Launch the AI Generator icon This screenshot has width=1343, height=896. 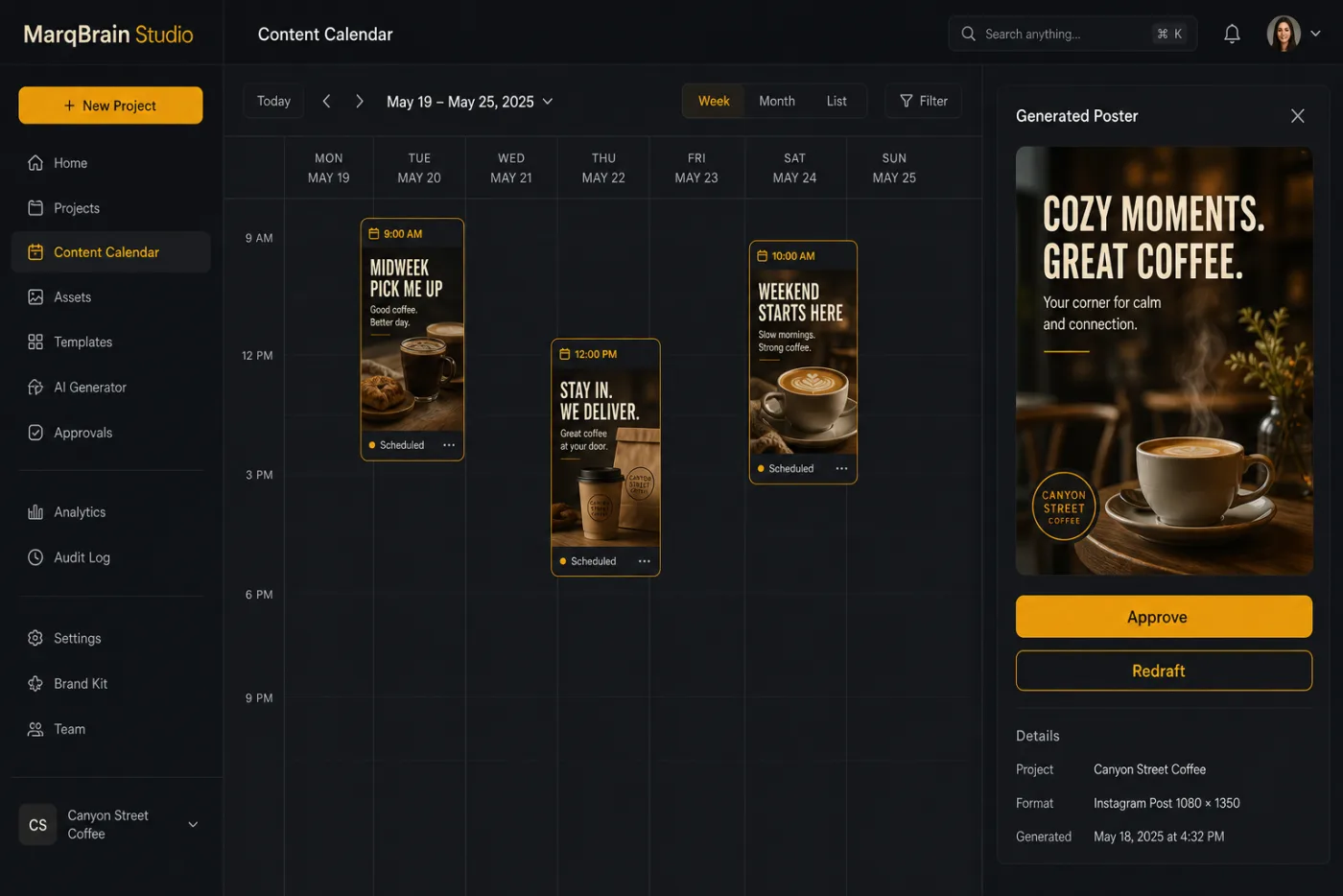35,388
